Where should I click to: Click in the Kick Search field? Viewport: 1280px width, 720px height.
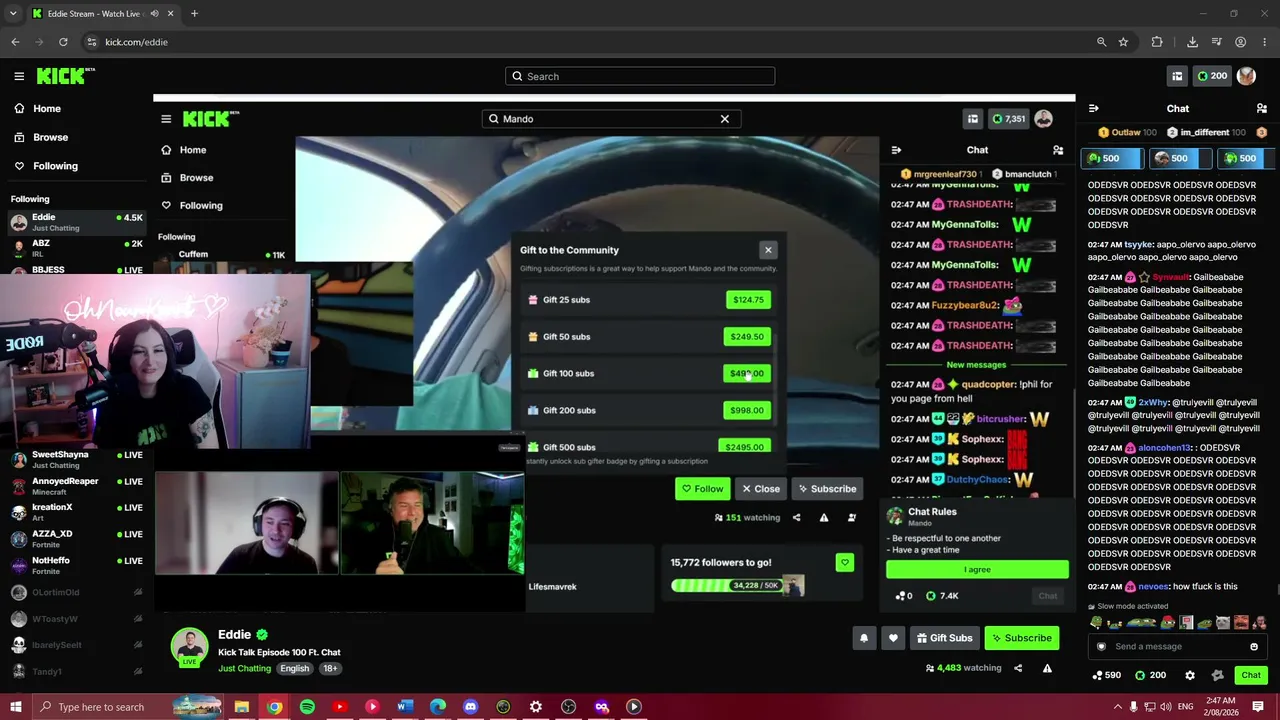click(640, 76)
